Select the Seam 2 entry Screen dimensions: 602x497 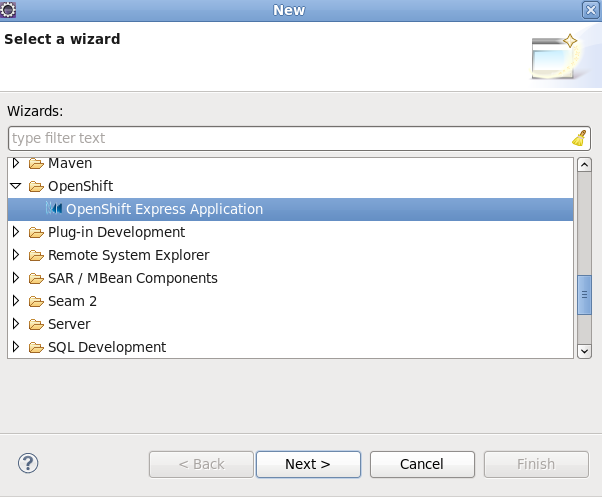tap(72, 301)
